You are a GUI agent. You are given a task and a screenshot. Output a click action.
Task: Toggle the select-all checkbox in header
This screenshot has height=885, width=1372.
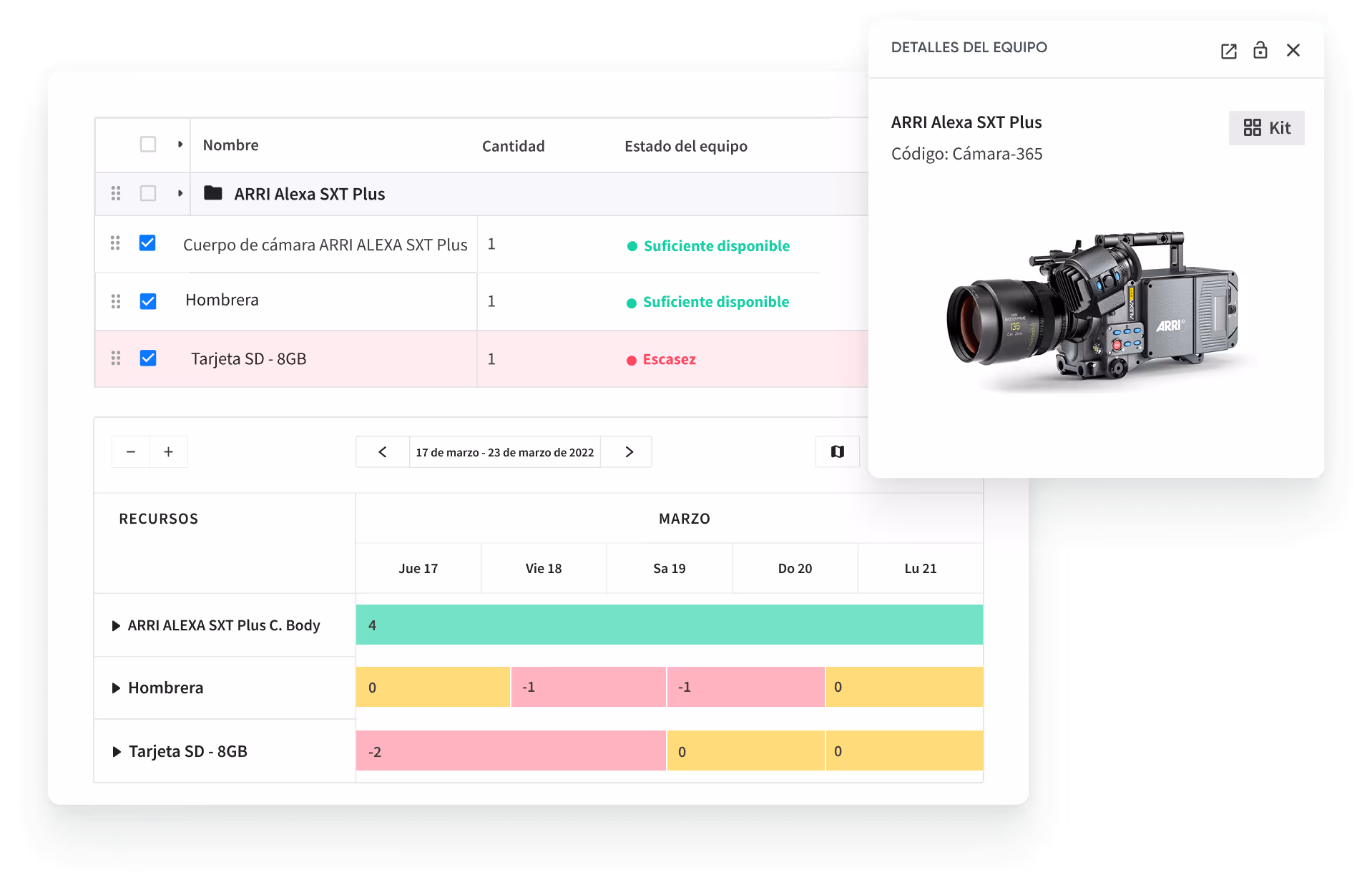[x=148, y=145]
